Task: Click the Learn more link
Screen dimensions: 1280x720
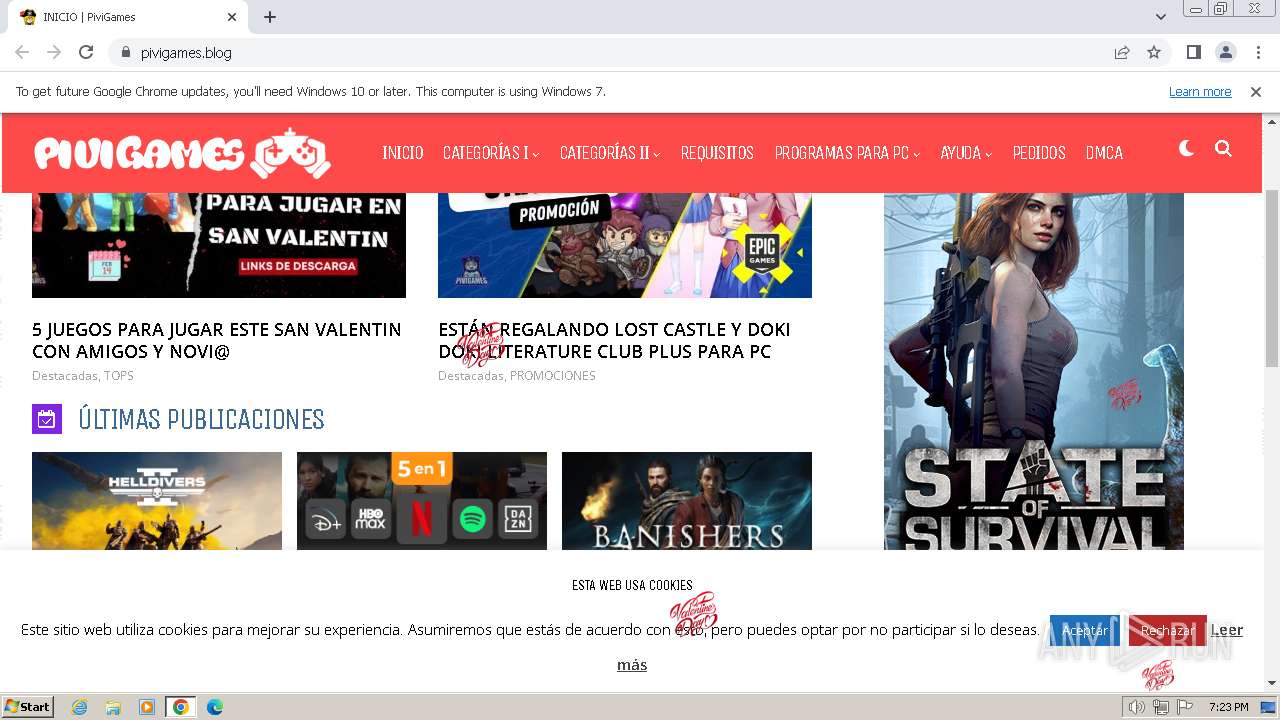Action: coord(1200,92)
